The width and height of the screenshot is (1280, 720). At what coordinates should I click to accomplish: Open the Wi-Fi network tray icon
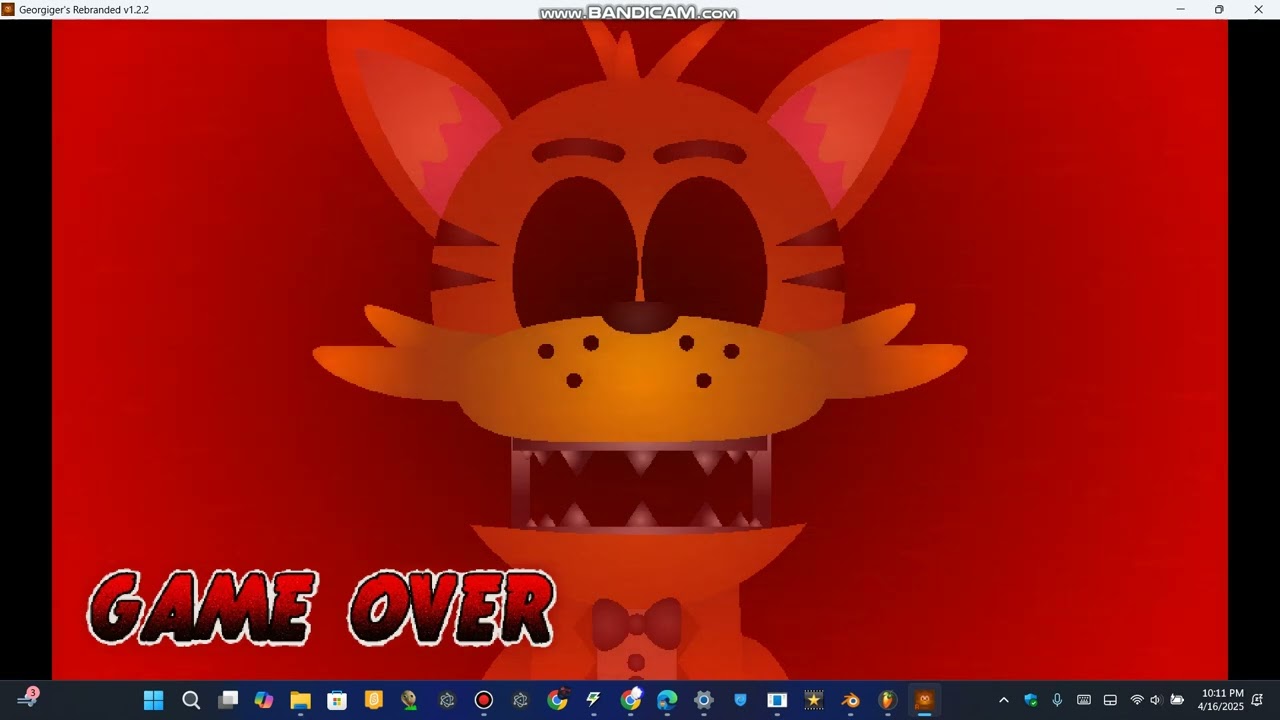[1137, 700]
